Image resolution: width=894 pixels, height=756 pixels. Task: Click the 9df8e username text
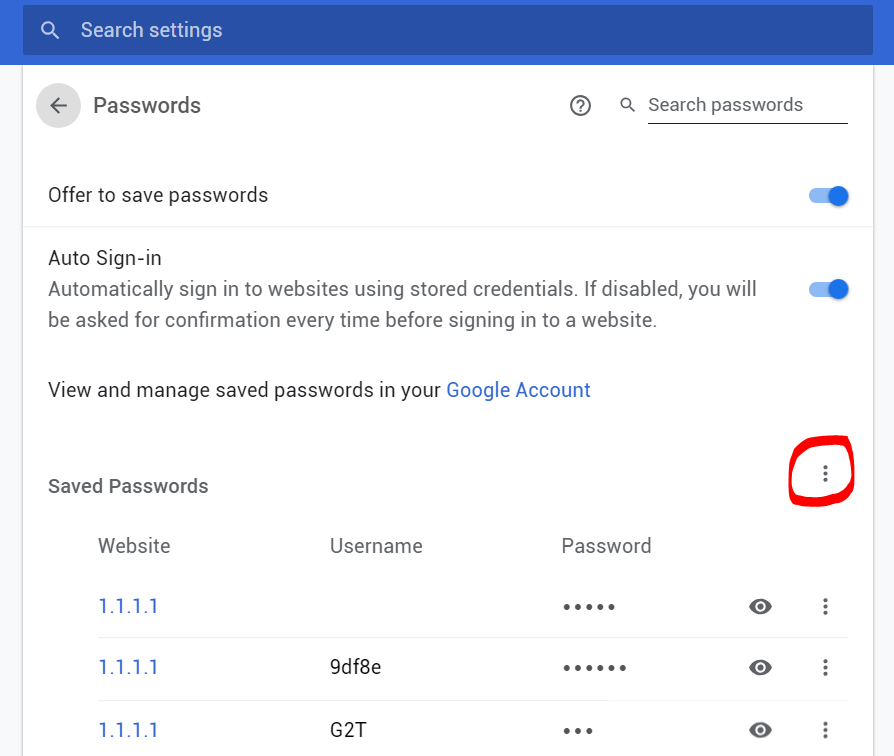click(x=355, y=668)
